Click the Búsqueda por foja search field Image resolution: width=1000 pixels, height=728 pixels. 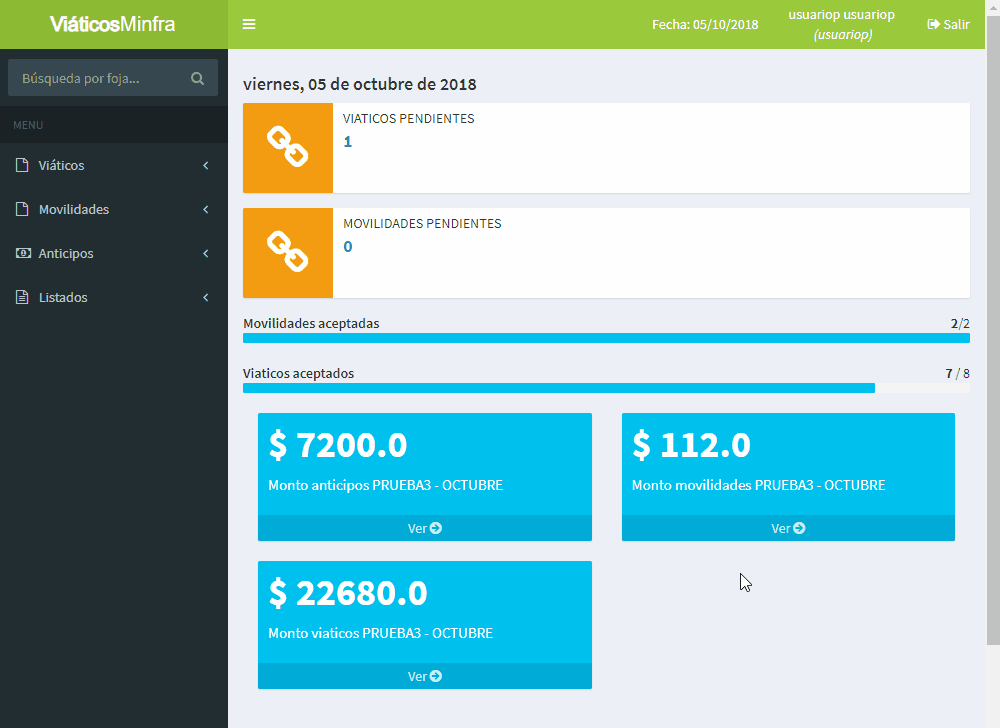[x=95, y=78]
